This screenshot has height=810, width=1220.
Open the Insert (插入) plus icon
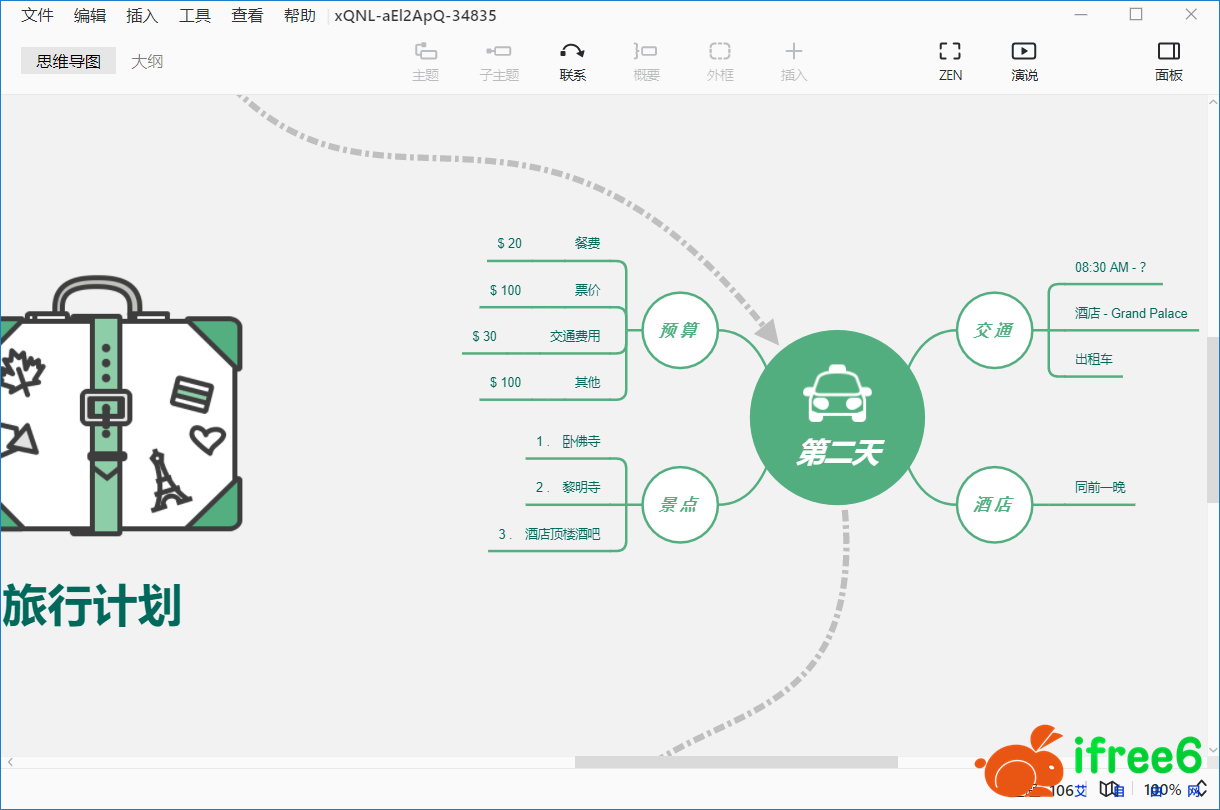click(793, 52)
